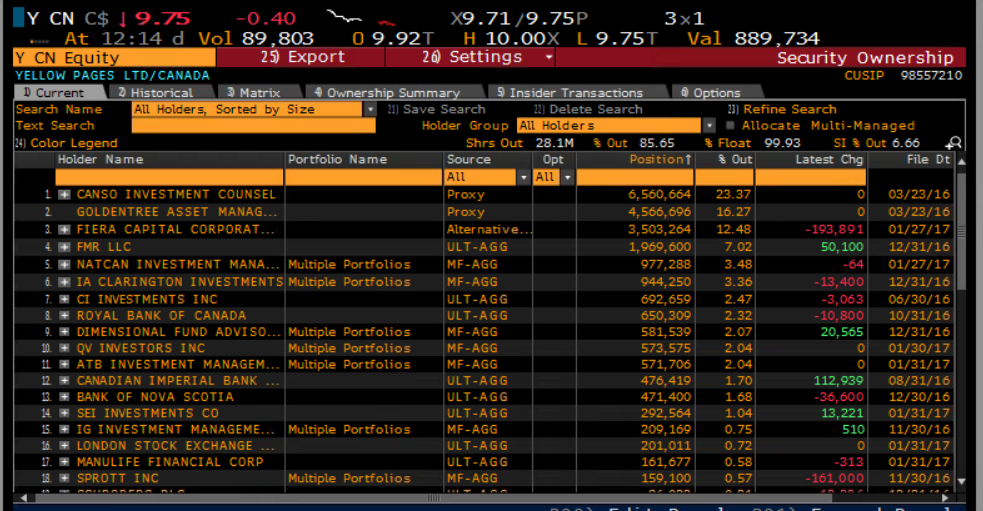Switch to Matrix tab
Viewport: 983px width, 511px height.
click(x=258, y=93)
